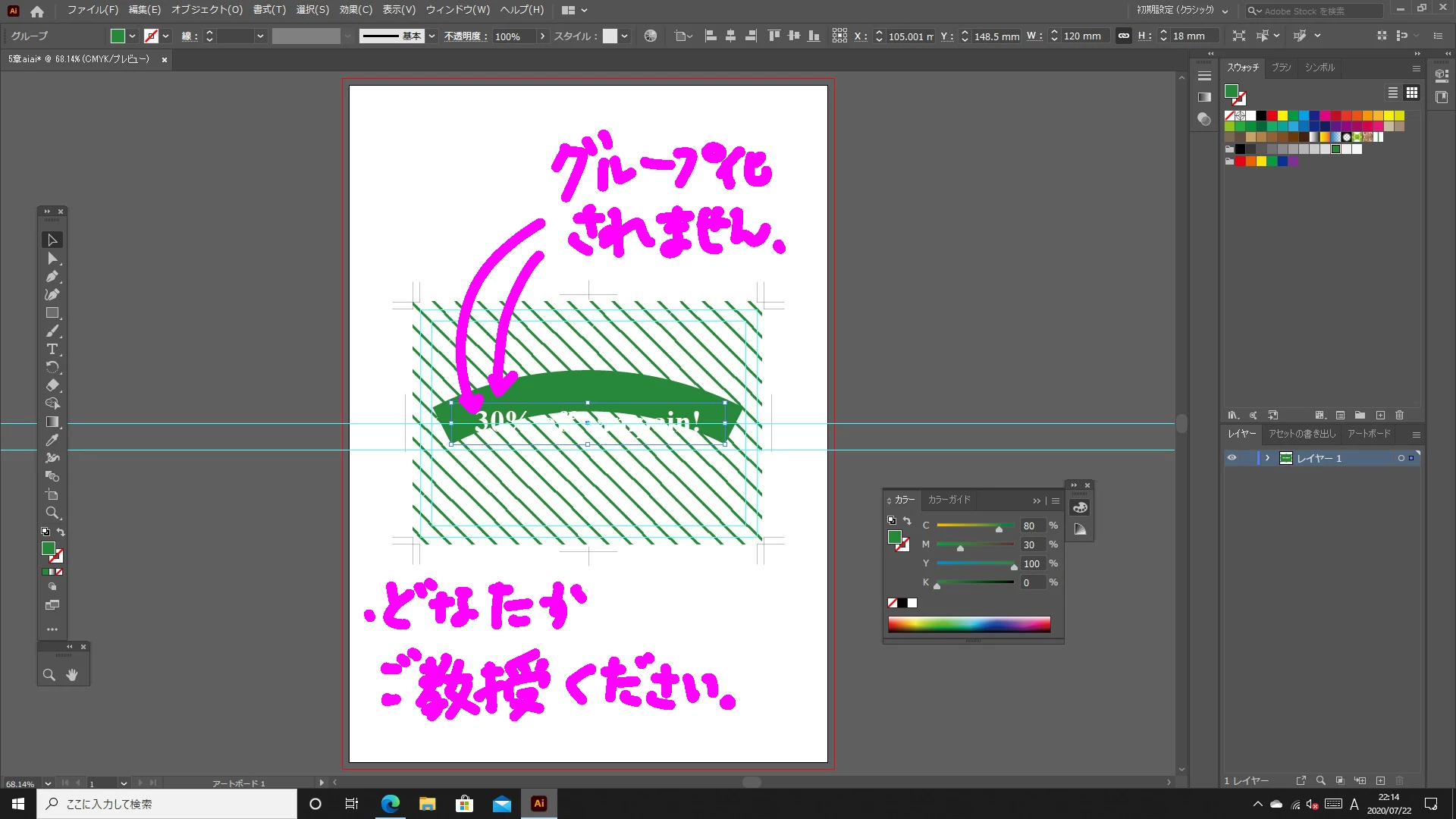The image size is (1456, 819).
Task: Select the Type tool
Action: point(52,350)
